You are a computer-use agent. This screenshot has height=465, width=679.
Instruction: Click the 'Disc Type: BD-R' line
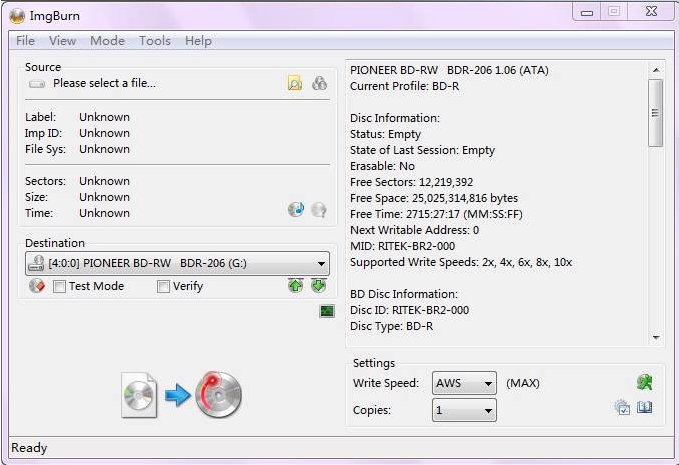coord(391,326)
